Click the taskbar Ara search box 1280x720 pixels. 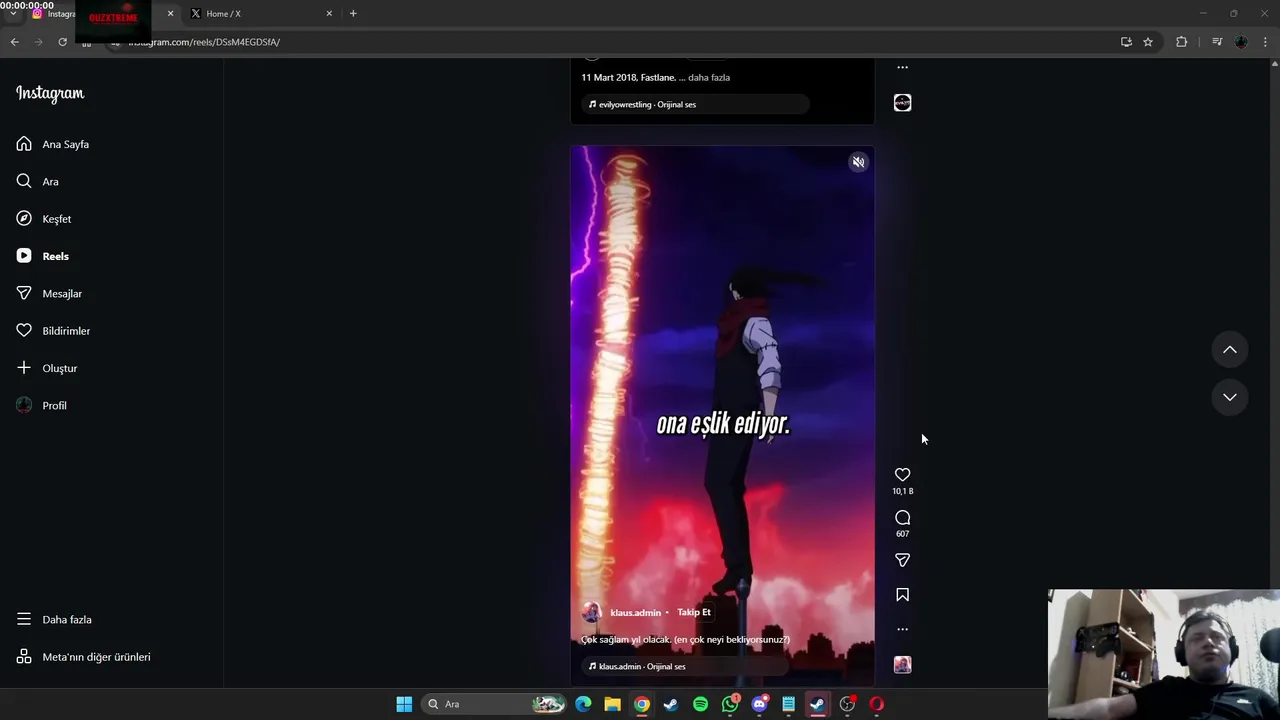(495, 704)
